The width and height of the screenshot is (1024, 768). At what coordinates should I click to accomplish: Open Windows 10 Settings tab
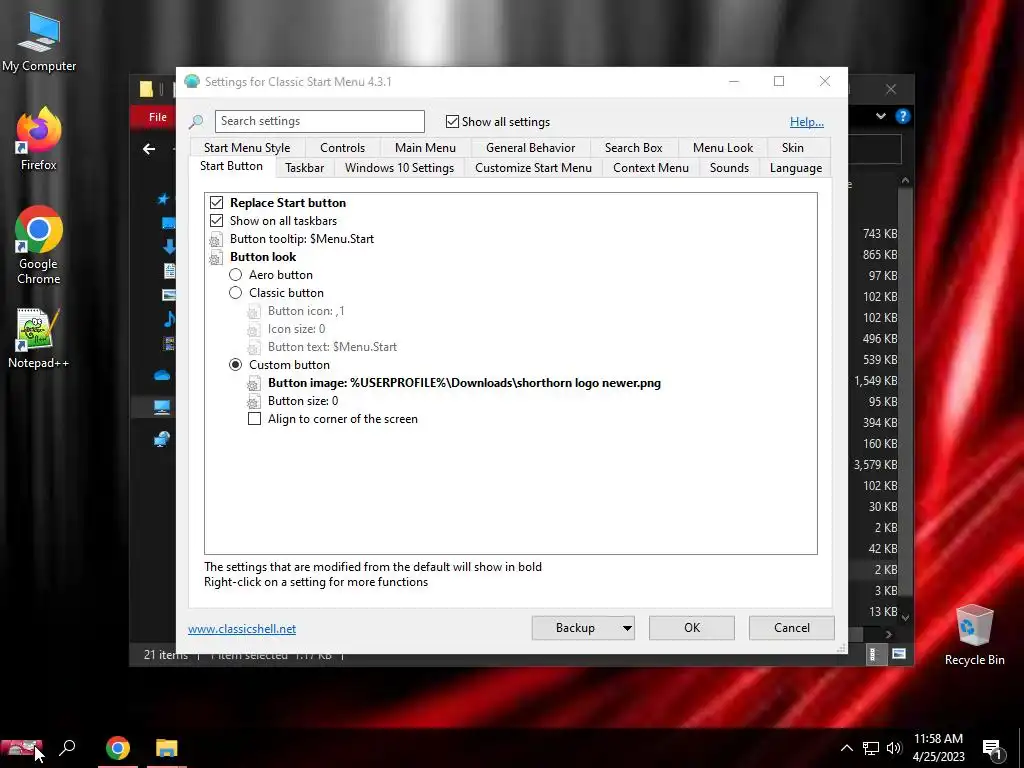pyautogui.click(x=399, y=168)
